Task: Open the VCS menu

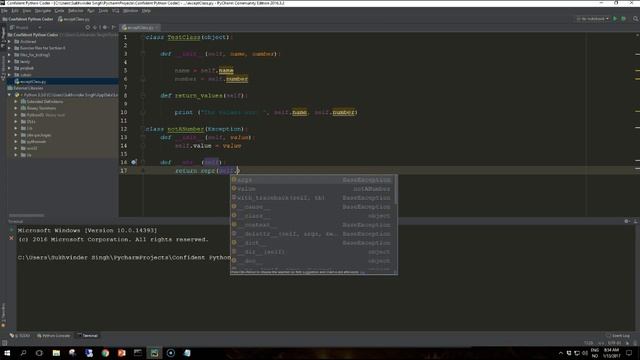Action: 116,11
